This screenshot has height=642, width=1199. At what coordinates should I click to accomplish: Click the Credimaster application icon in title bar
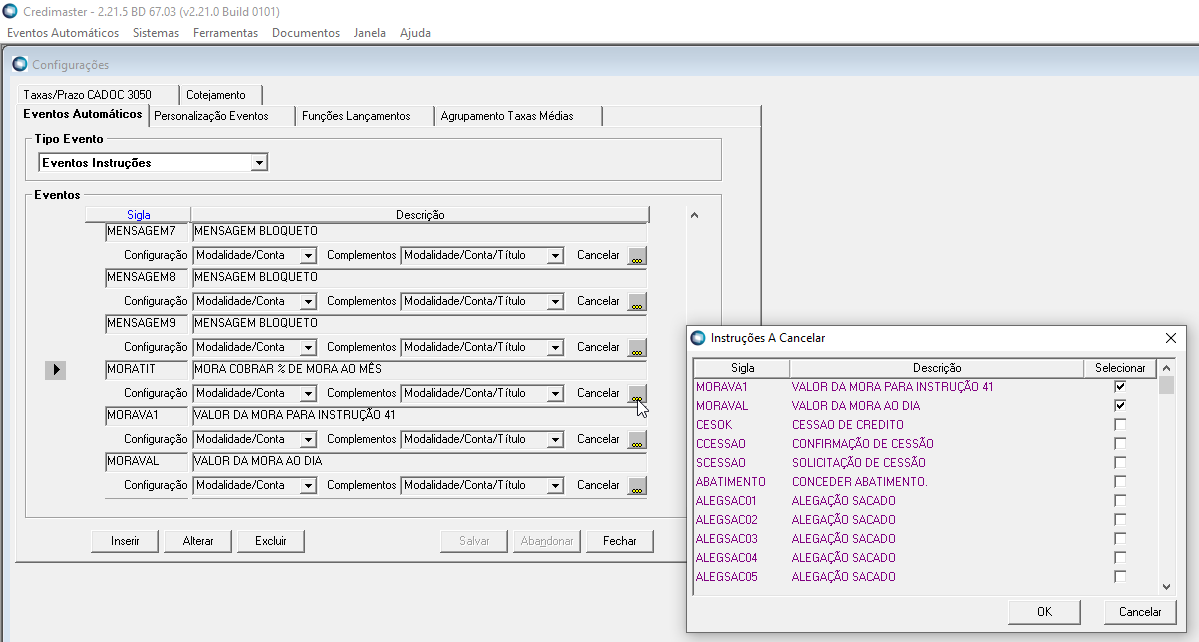point(10,11)
